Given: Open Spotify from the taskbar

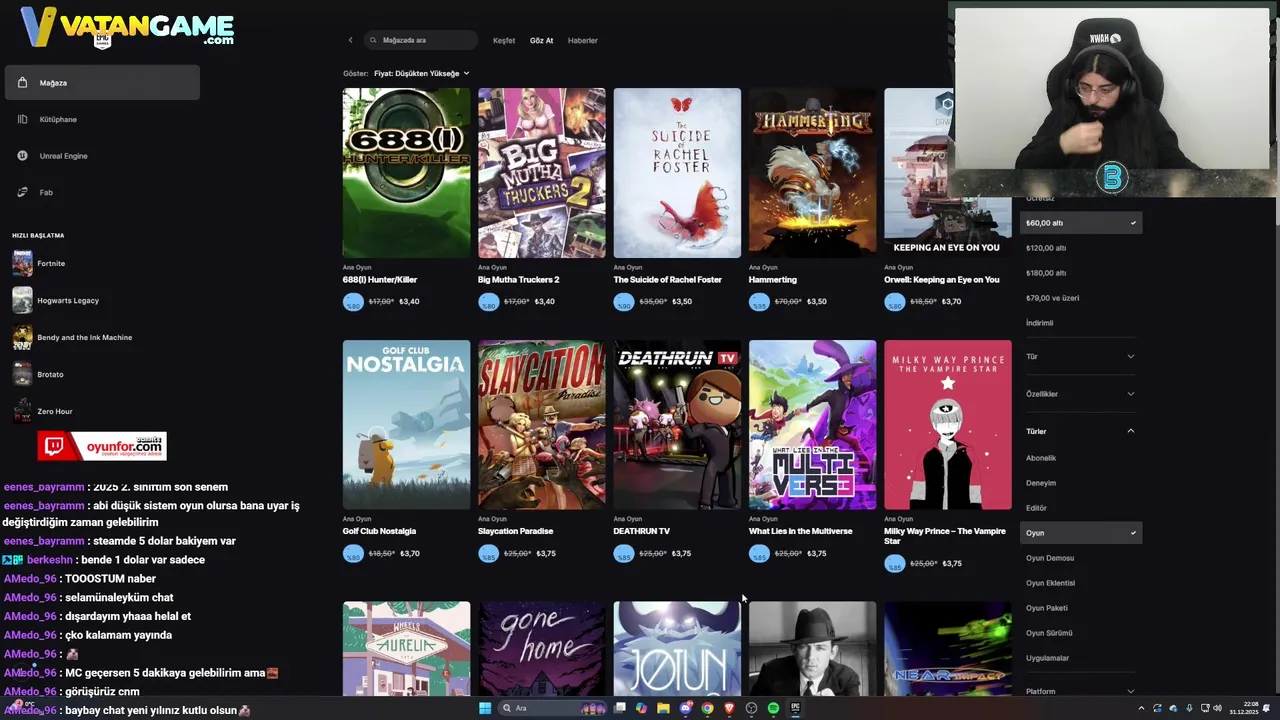Looking at the screenshot, I should [x=773, y=708].
